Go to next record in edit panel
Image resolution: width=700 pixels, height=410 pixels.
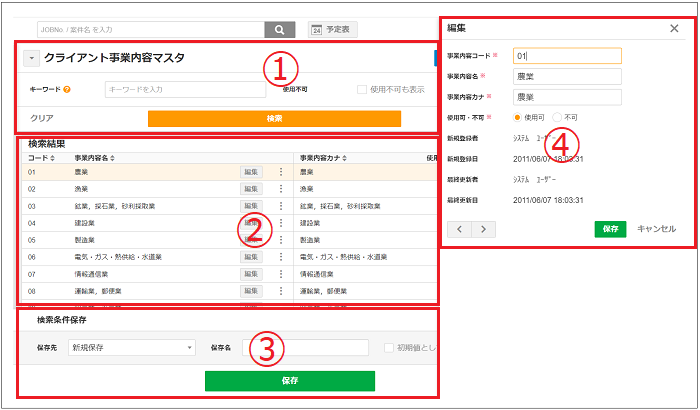(x=484, y=229)
